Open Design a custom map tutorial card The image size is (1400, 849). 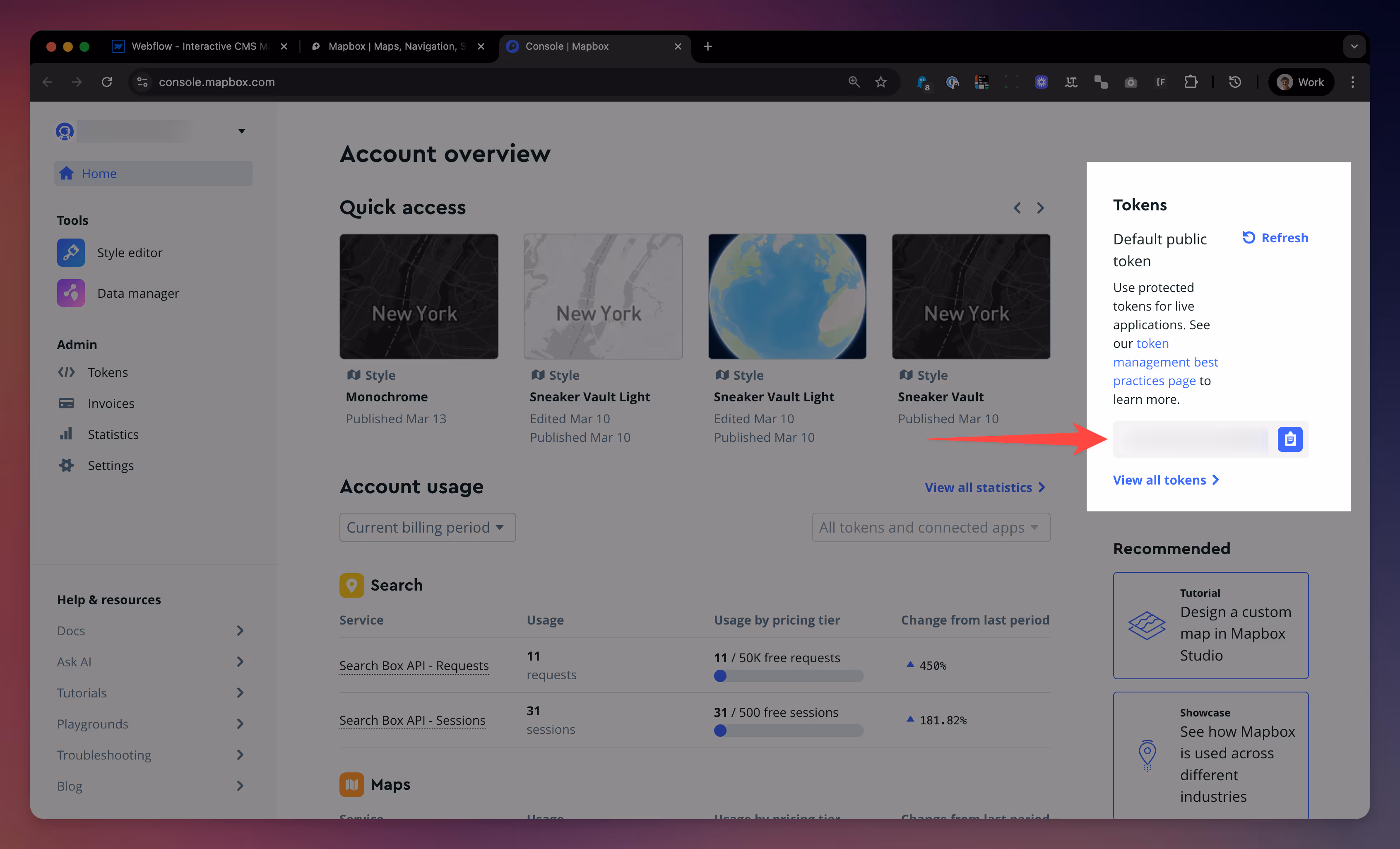tap(1210, 626)
